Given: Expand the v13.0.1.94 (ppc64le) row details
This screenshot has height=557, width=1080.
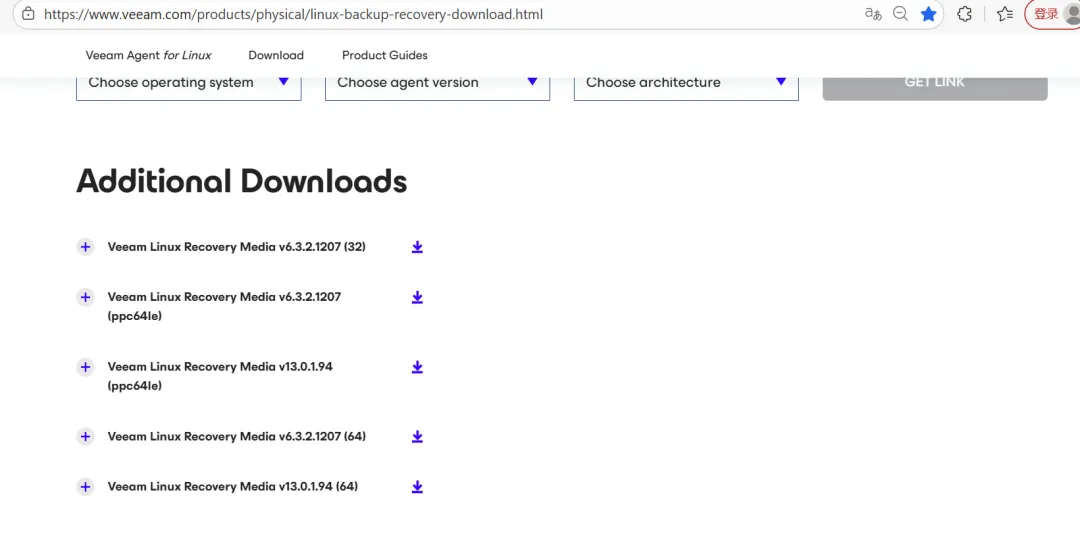Looking at the screenshot, I should [85, 367].
